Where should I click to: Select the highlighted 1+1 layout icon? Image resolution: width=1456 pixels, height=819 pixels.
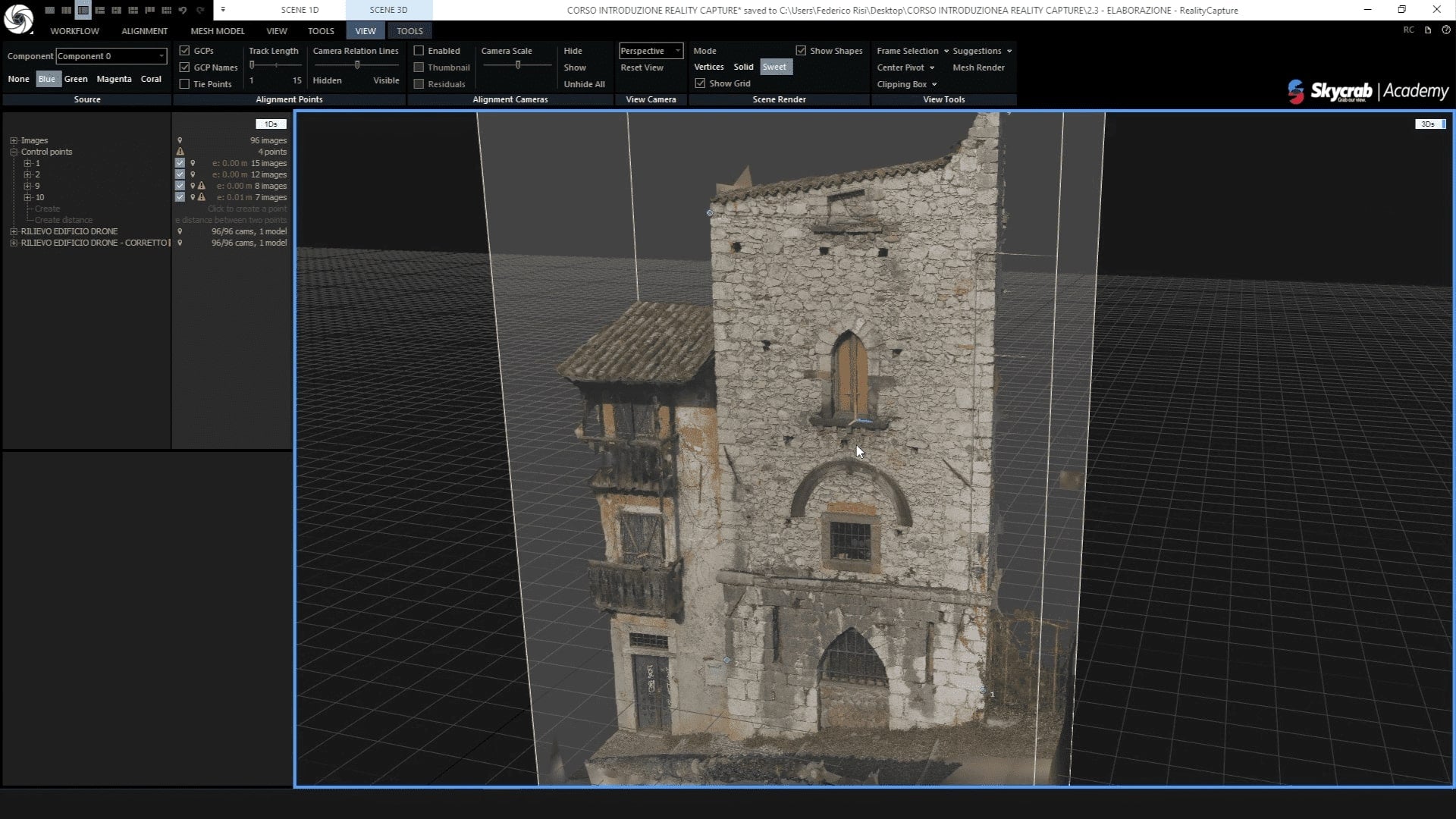(83, 10)
